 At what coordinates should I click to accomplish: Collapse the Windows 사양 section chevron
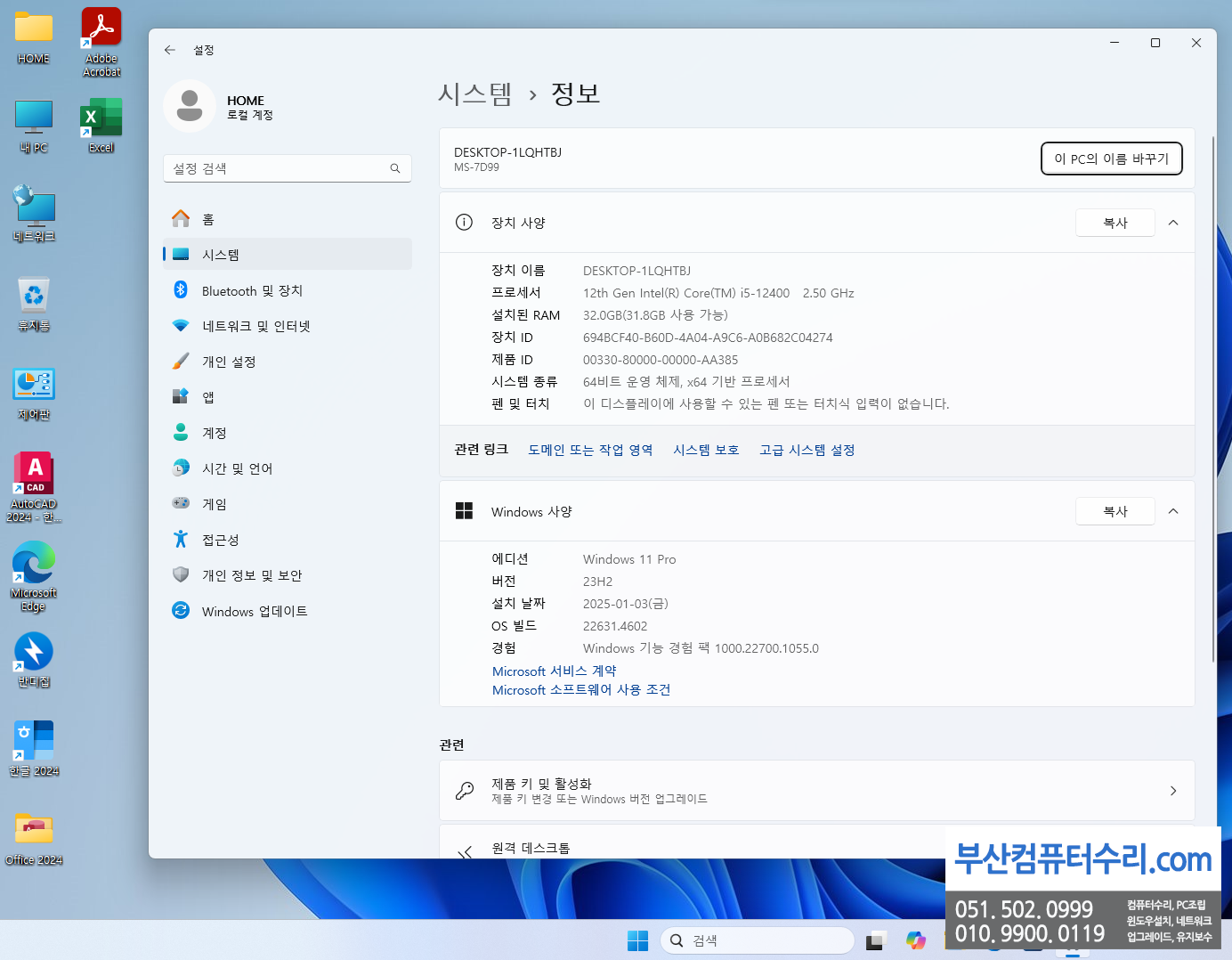click(x=1173, y=511)
